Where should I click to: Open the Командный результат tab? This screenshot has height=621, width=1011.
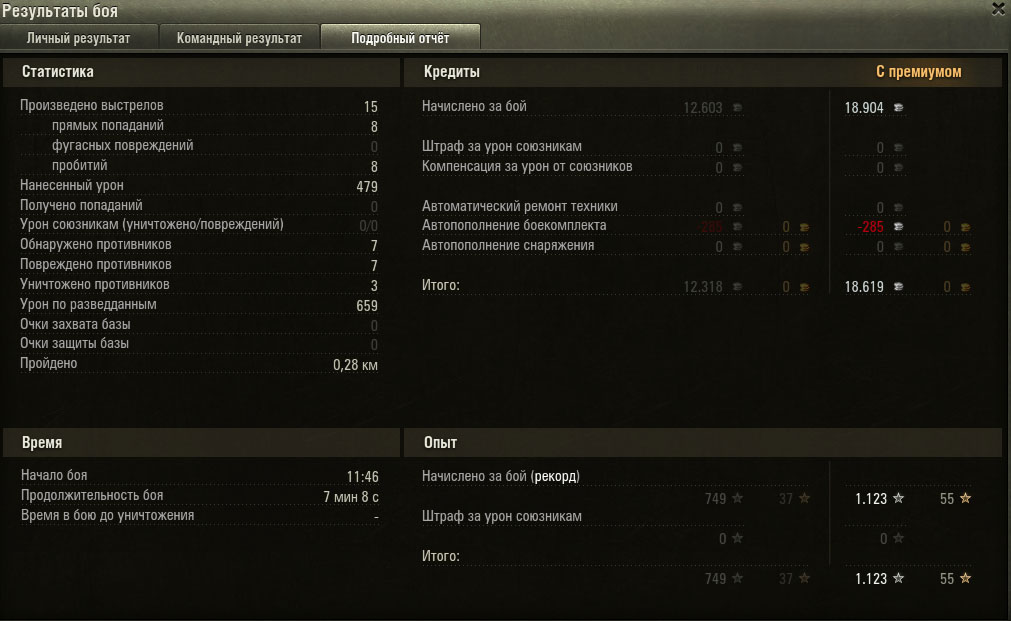coord(239,38)
